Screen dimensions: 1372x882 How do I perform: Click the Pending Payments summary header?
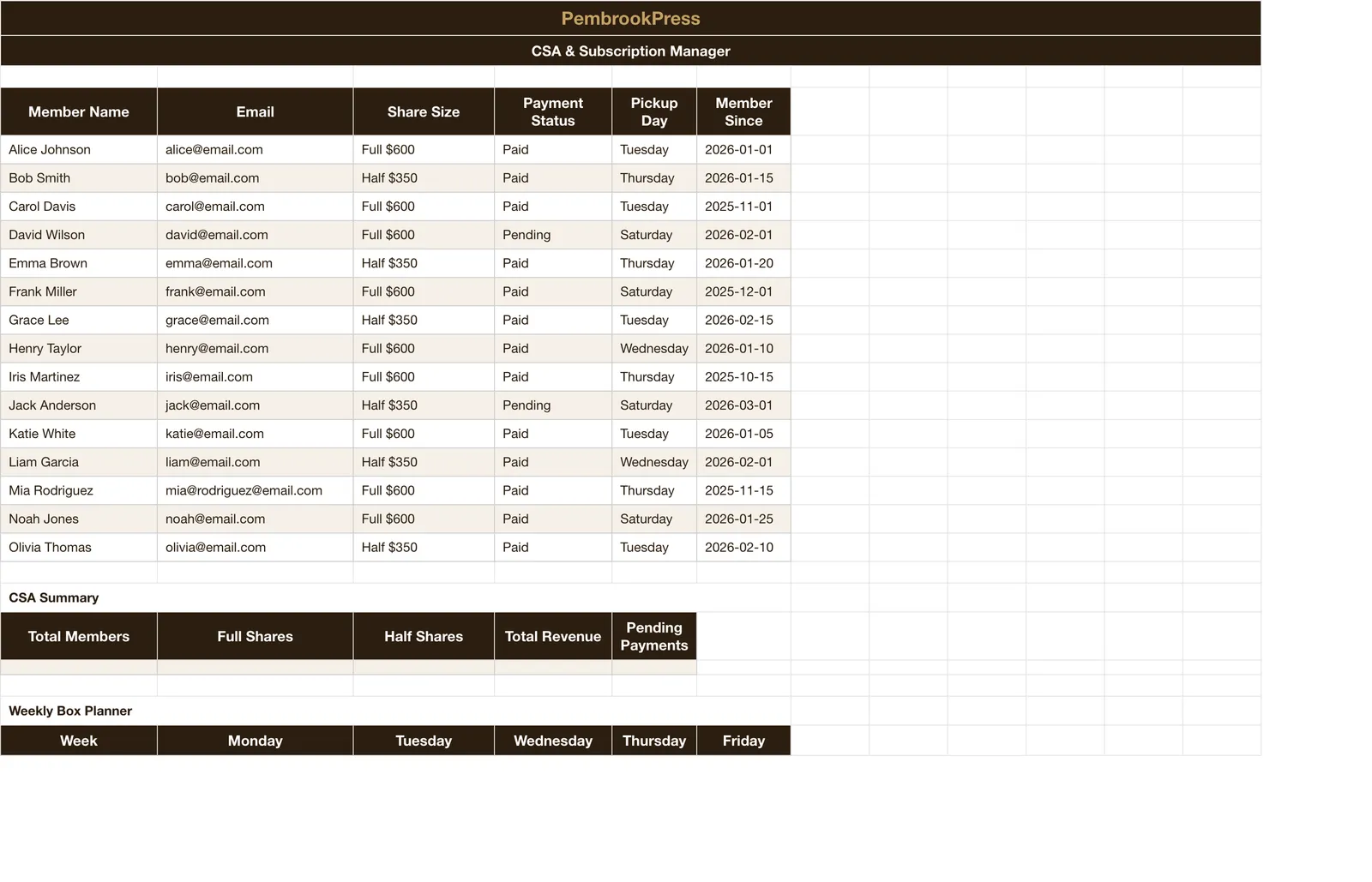654,636
